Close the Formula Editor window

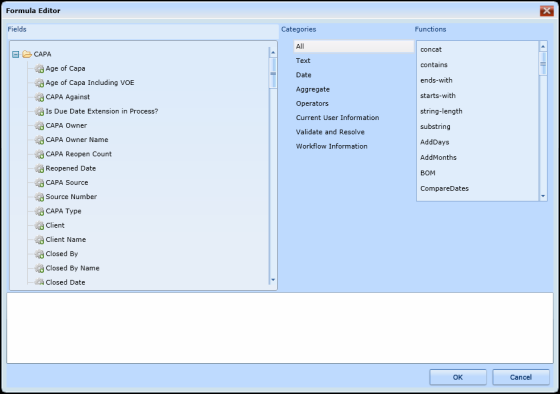coord(546,11)
